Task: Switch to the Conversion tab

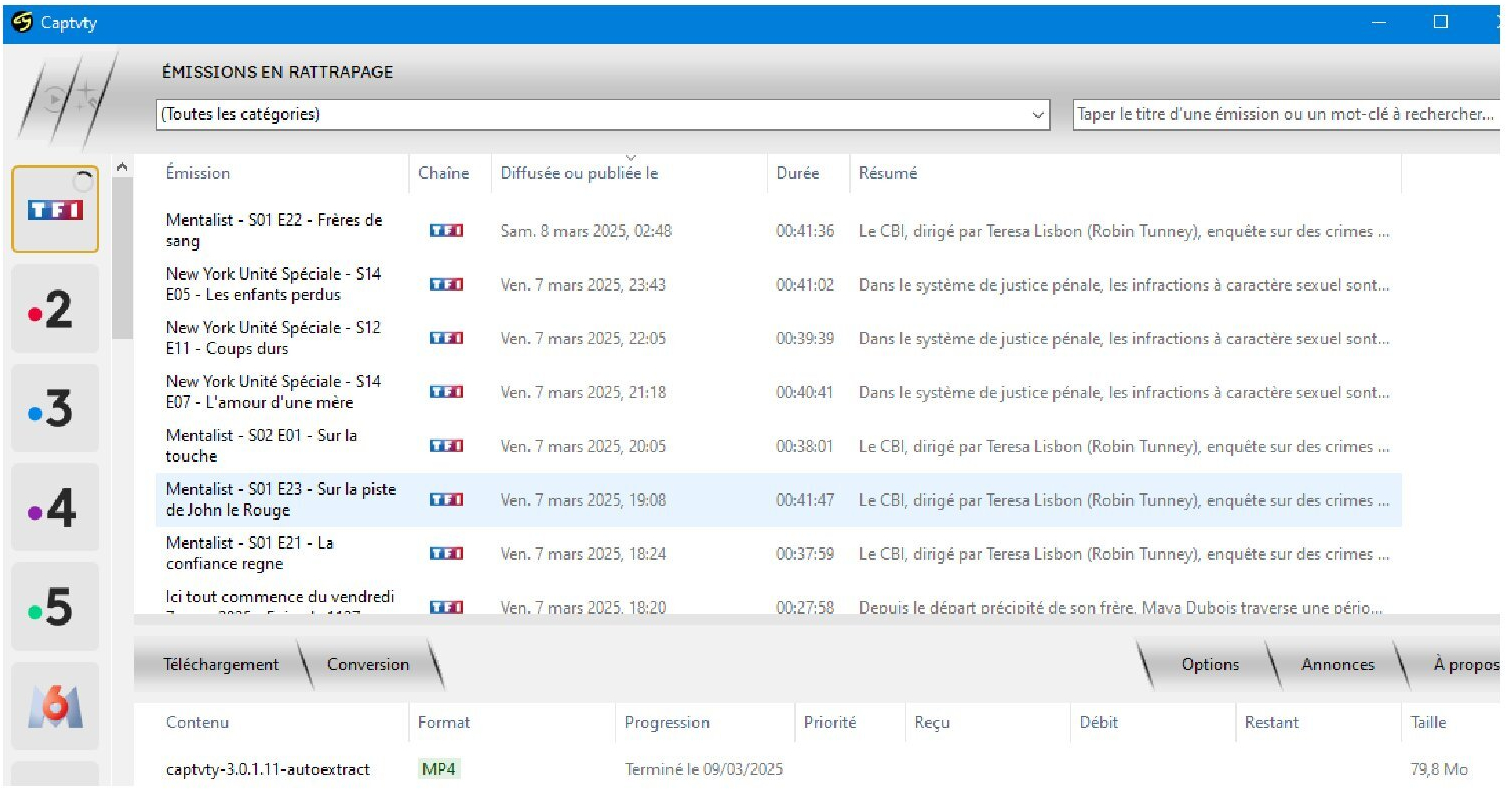Action: click(x=368, y=664)
